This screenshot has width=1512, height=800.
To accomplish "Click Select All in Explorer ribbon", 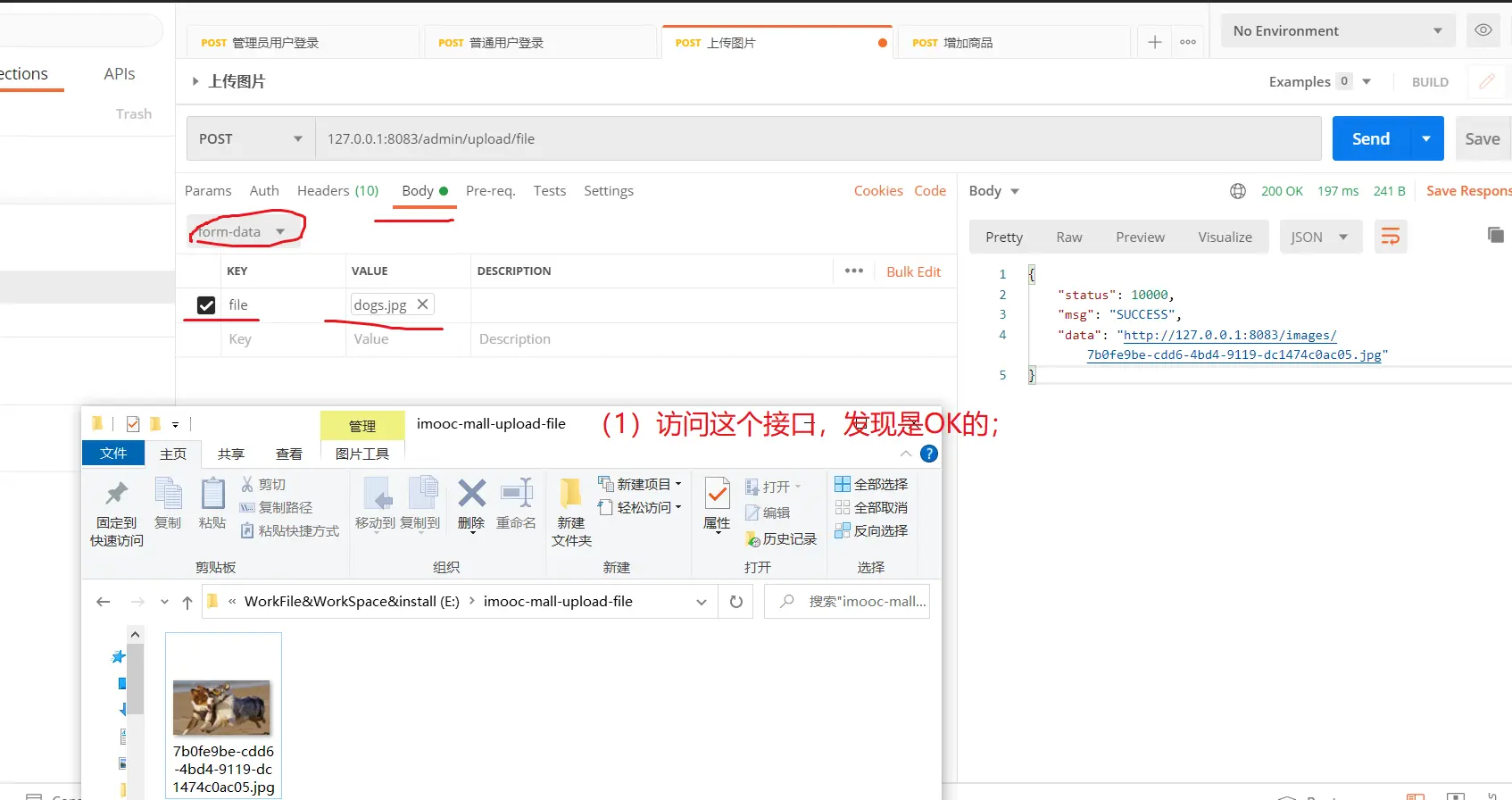I will coord(871,484).
